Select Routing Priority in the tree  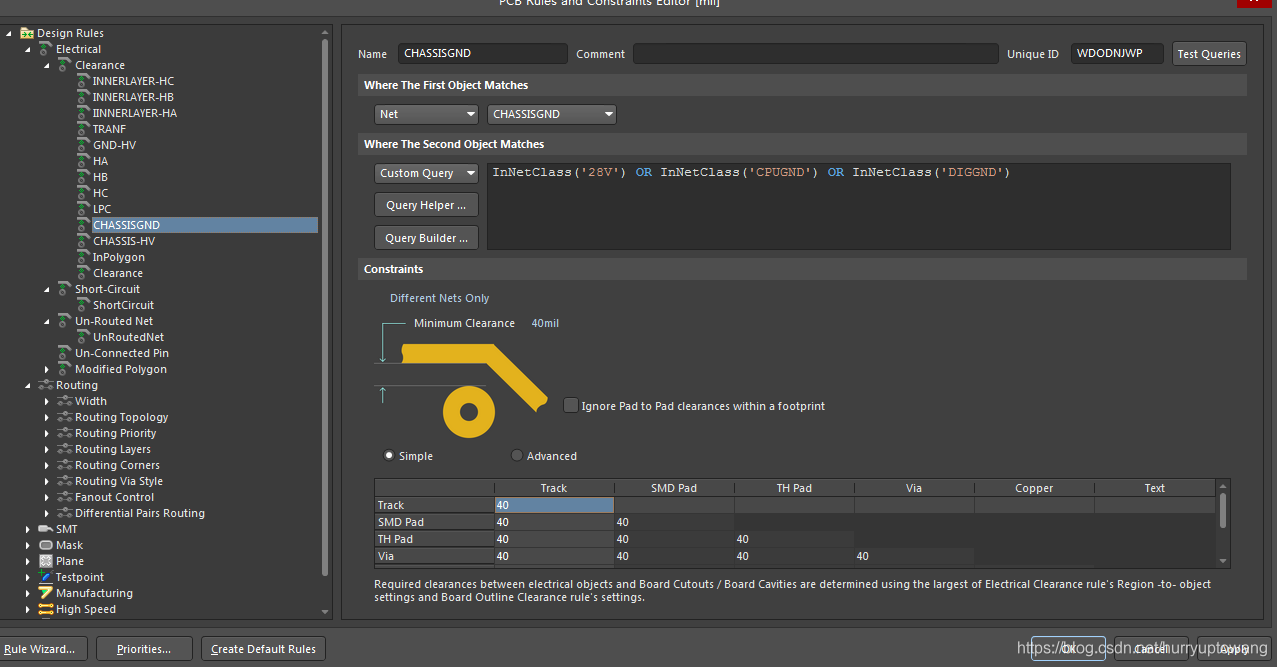pos(116,433)
